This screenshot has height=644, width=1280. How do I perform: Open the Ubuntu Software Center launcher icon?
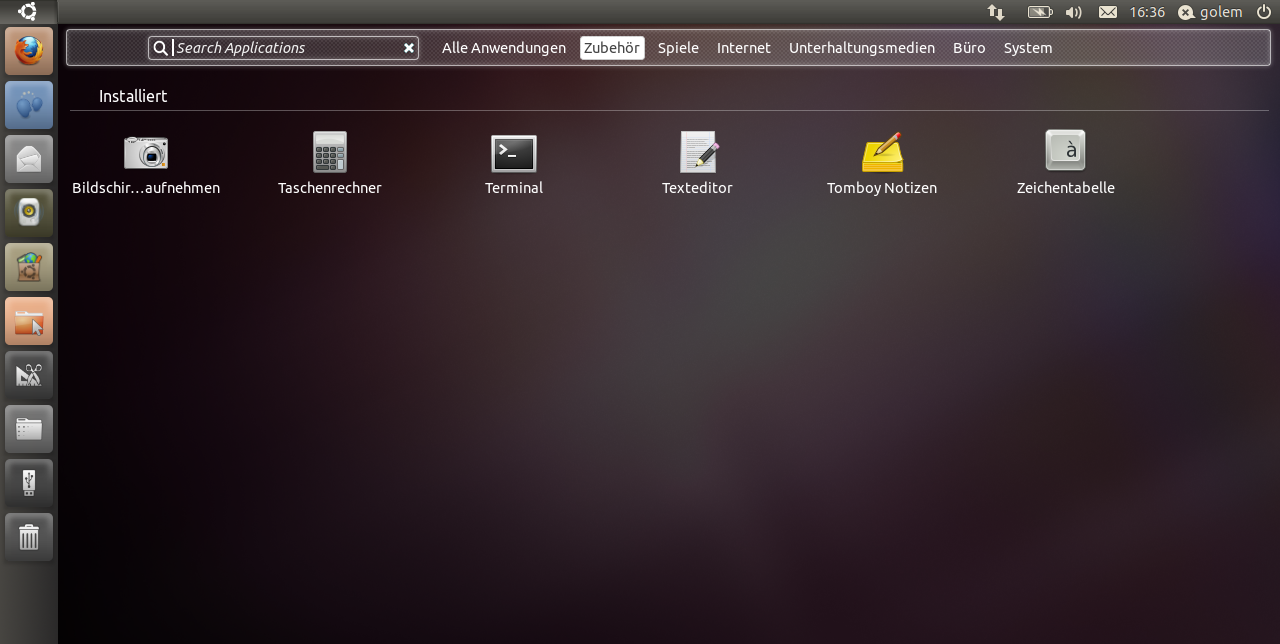[29, 267]
